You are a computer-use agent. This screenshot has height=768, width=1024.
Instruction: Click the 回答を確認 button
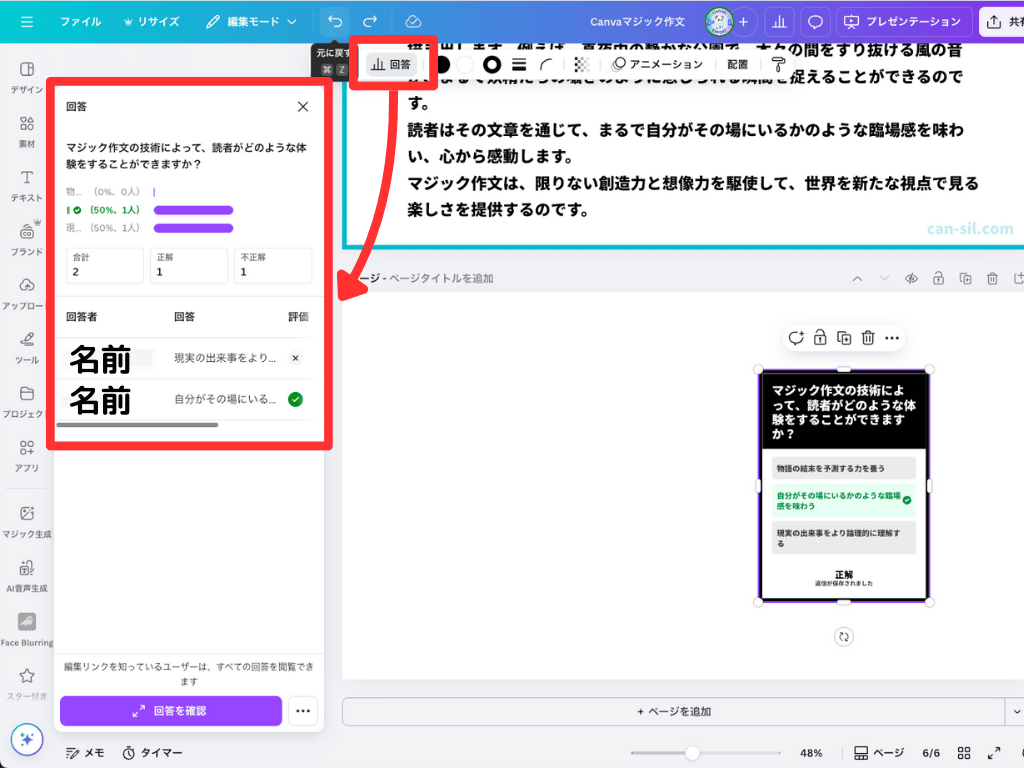coord(171,711)
